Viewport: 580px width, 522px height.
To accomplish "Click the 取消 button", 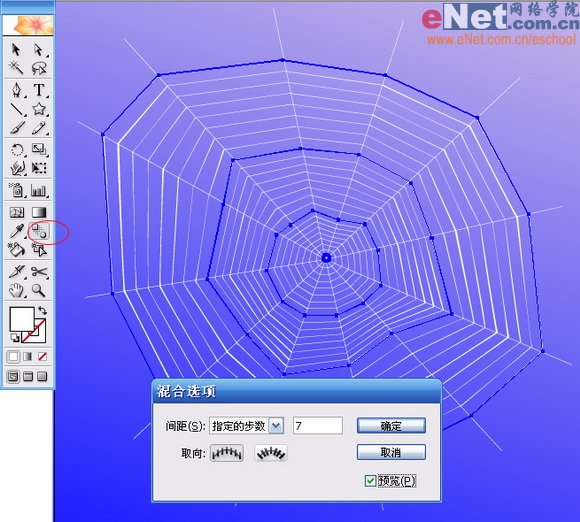I will (391, 452).
